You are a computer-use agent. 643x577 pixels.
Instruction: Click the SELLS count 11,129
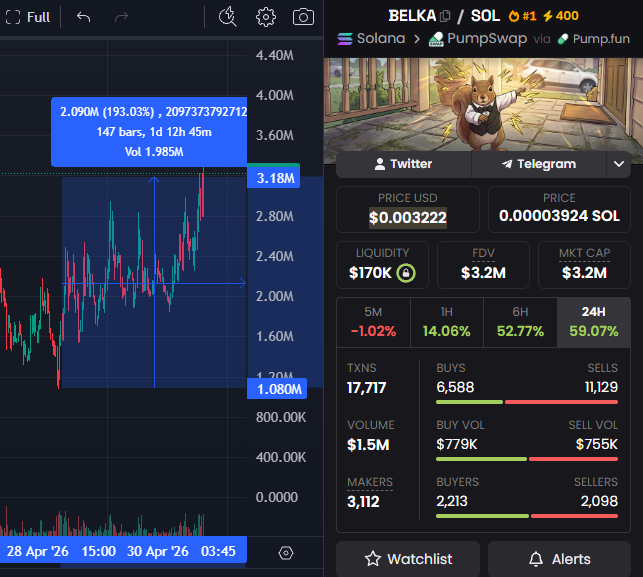click(x=601, y=387)
